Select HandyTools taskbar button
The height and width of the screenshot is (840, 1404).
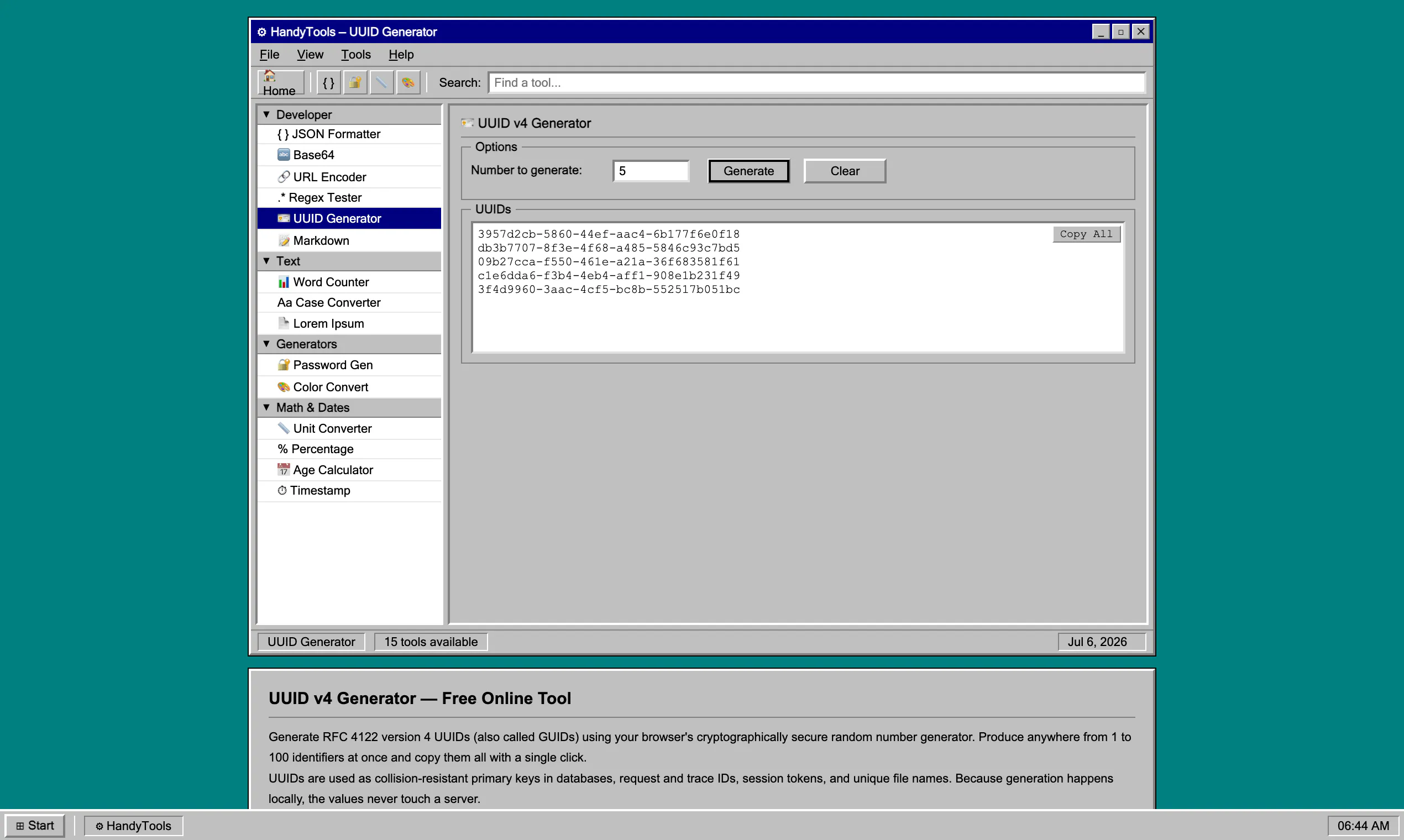134,826
